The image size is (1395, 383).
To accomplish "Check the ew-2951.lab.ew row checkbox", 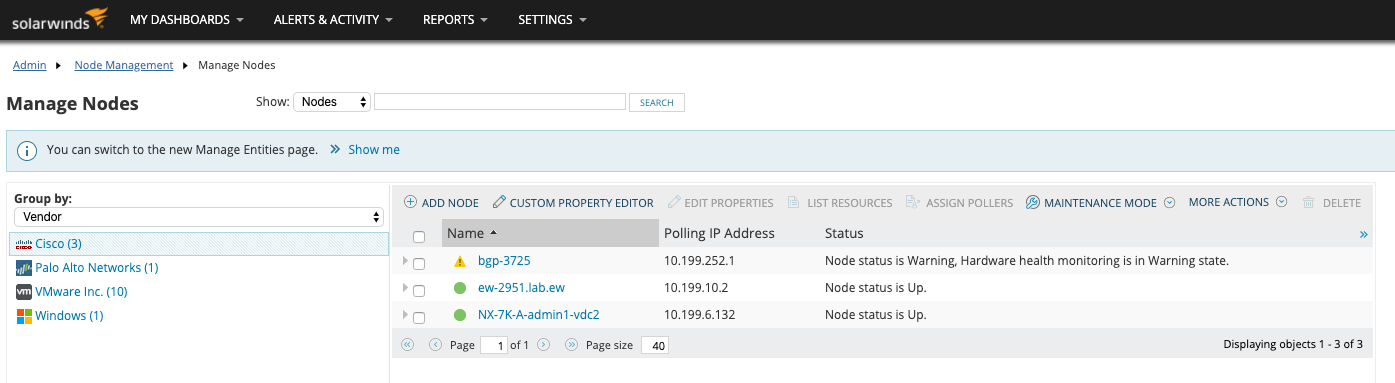I will tap(419, 290).
